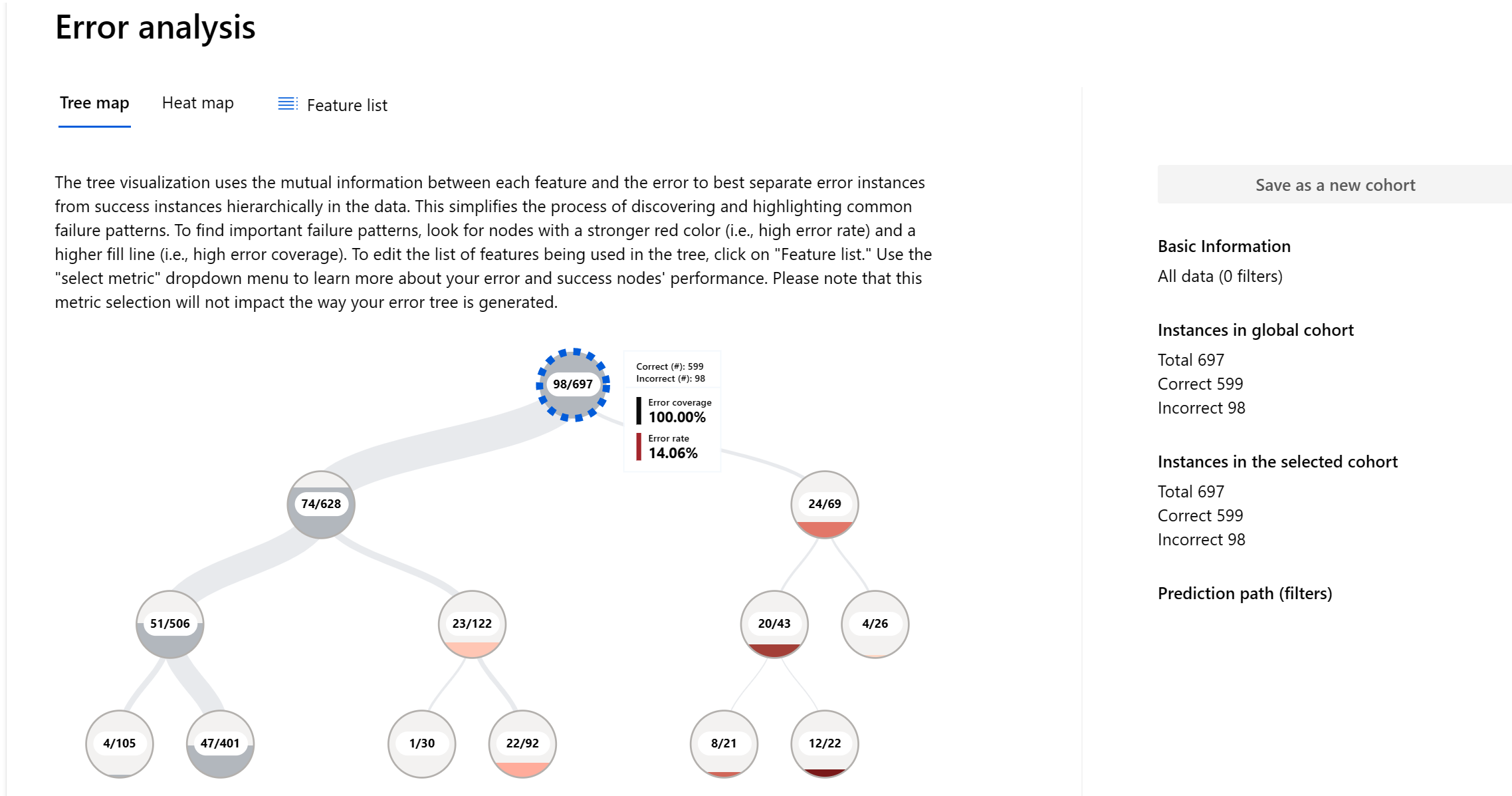The height and width of the screenshot is (796, 1512).
Task: Switch to Heat map view
Action: [x=196, y=104]
